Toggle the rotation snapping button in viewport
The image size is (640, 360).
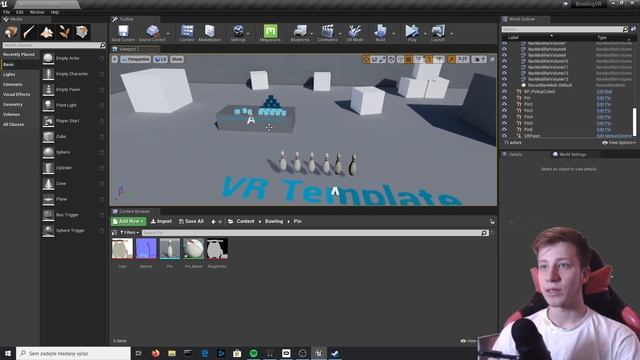pyautogui.click(x=429, y=60)
